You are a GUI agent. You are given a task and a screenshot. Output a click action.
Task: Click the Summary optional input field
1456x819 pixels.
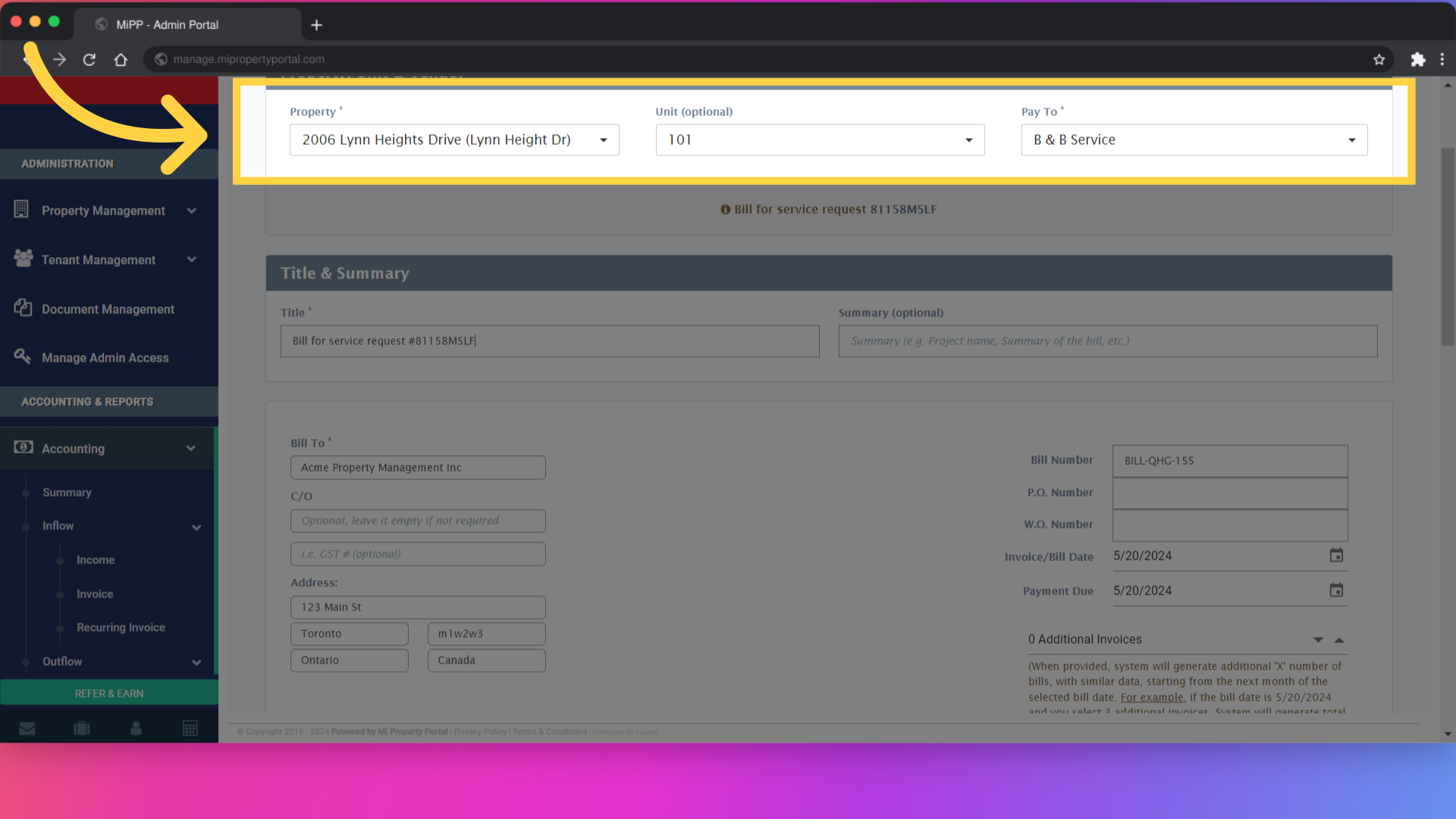[x=1108, y=341]
